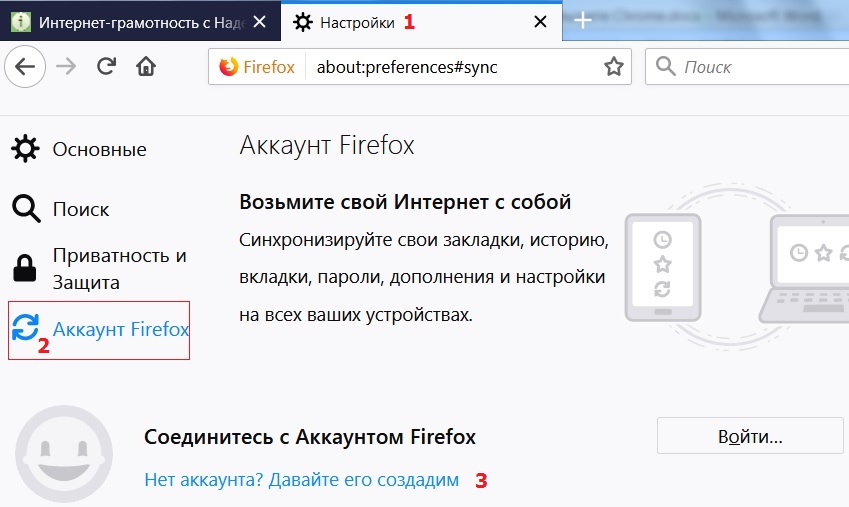Viewport: 849px width, 507px height.
Task: Click the Аккаунт Firefox page heading
Action: click(x=326, y=145)
